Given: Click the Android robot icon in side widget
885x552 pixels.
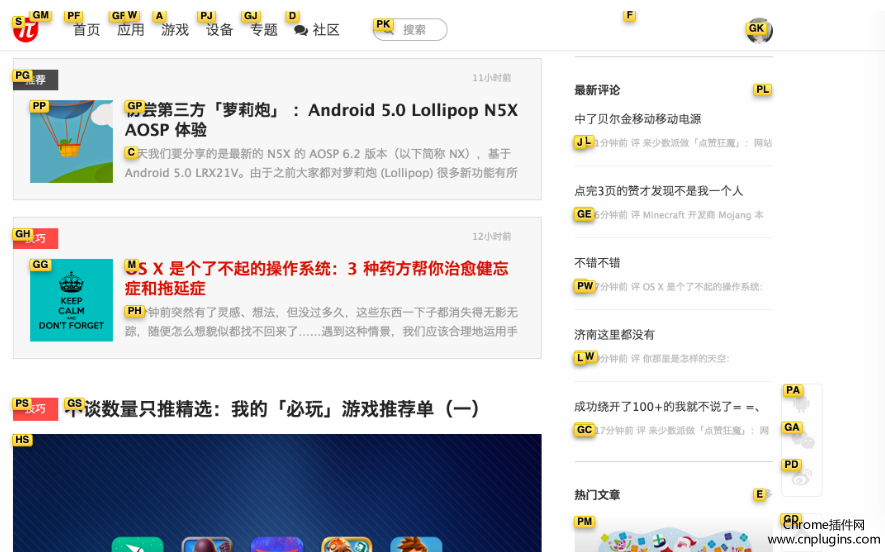Looking at the screenshot, I should click(x=801, y=404).
